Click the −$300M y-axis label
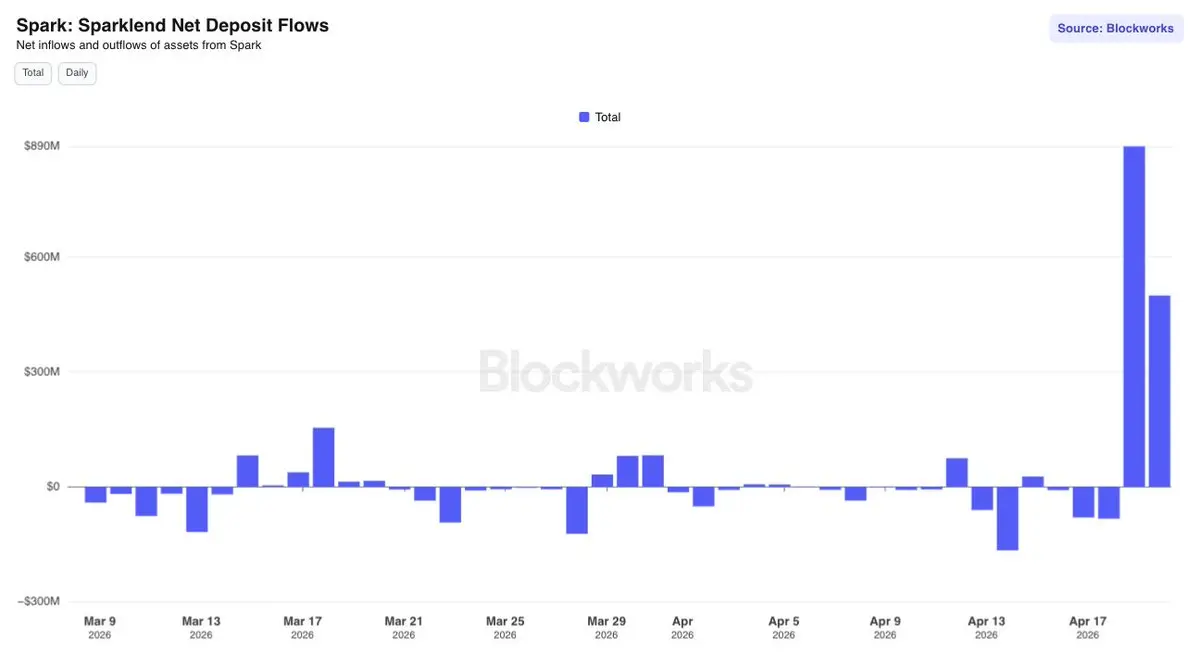 click(40, 601)
